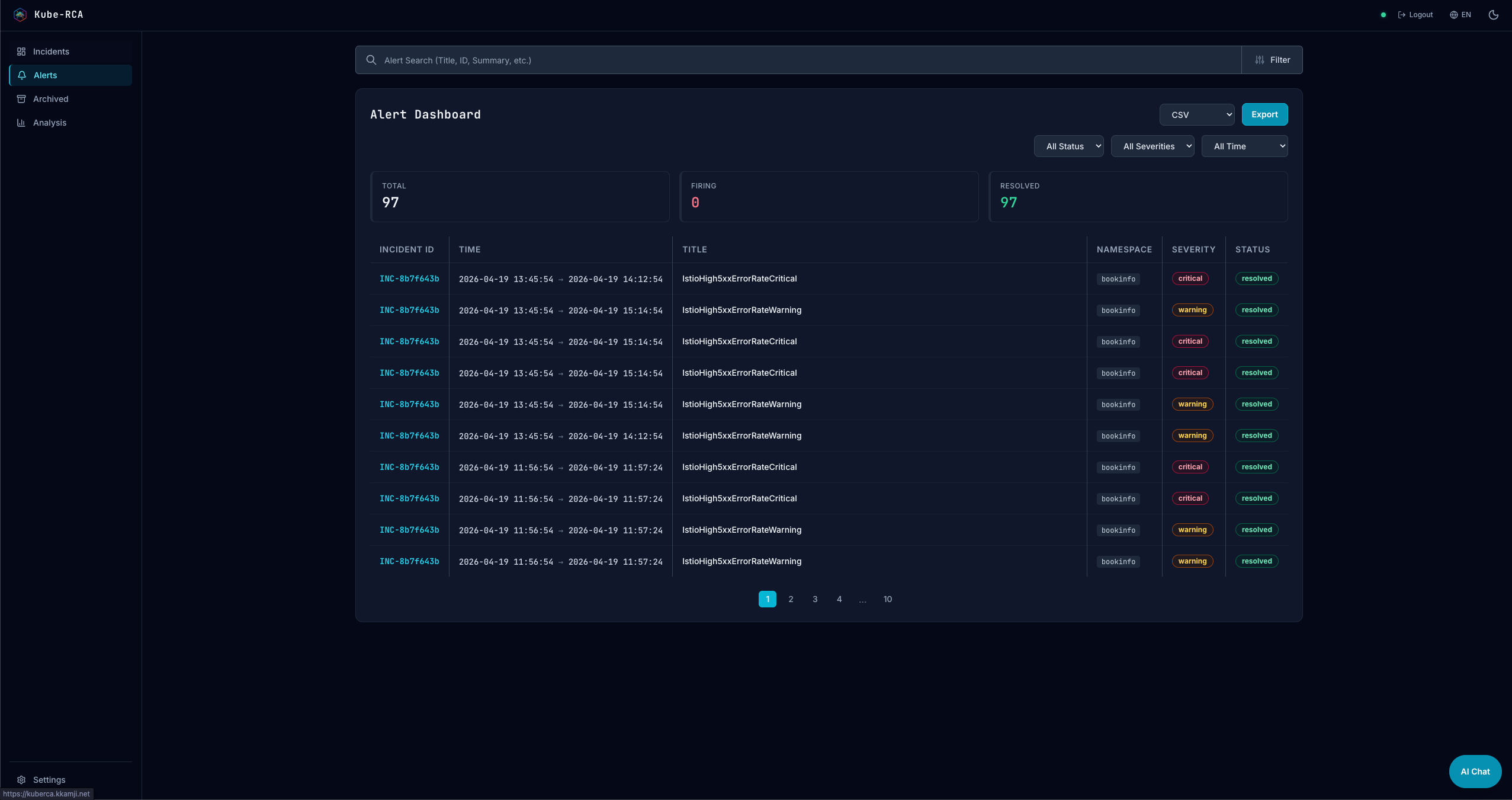Toggle dark mode moon icon
This screenshot has height=800, width=1512.
1494,15
